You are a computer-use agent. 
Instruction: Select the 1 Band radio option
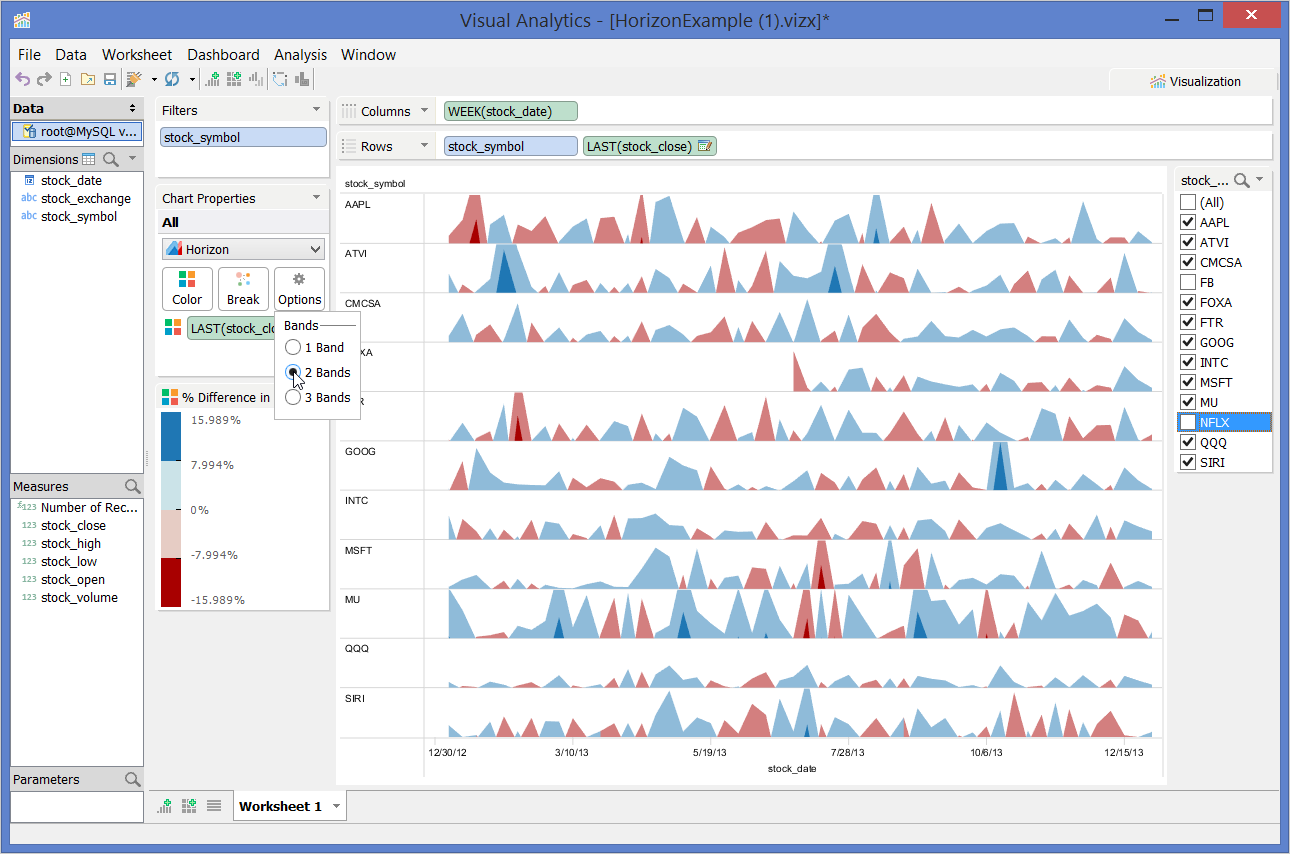pos(293,348)
